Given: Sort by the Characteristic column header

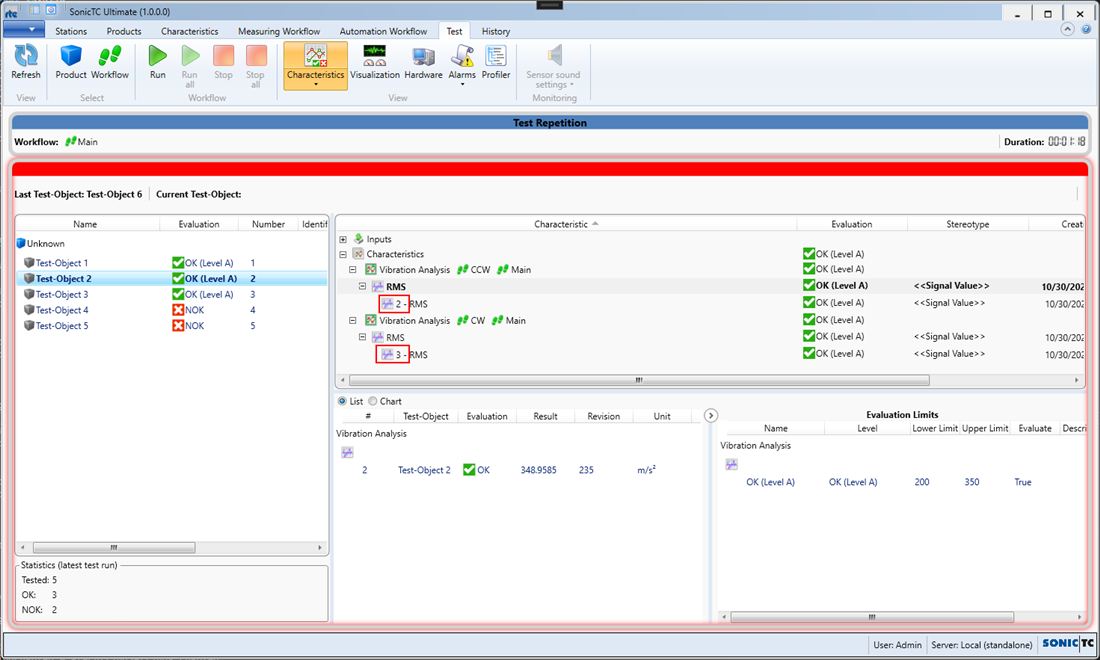Looking at the screenshot, I should pos(565,224).
